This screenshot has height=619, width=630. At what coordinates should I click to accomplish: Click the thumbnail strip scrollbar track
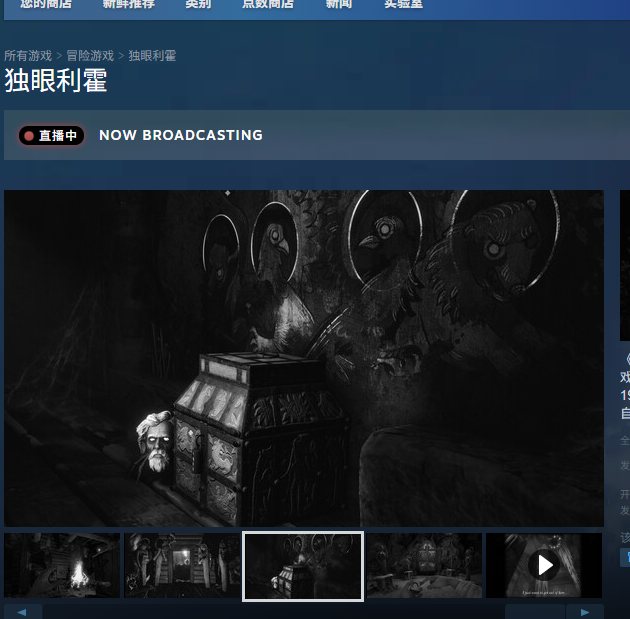click(x=303, y=612)
